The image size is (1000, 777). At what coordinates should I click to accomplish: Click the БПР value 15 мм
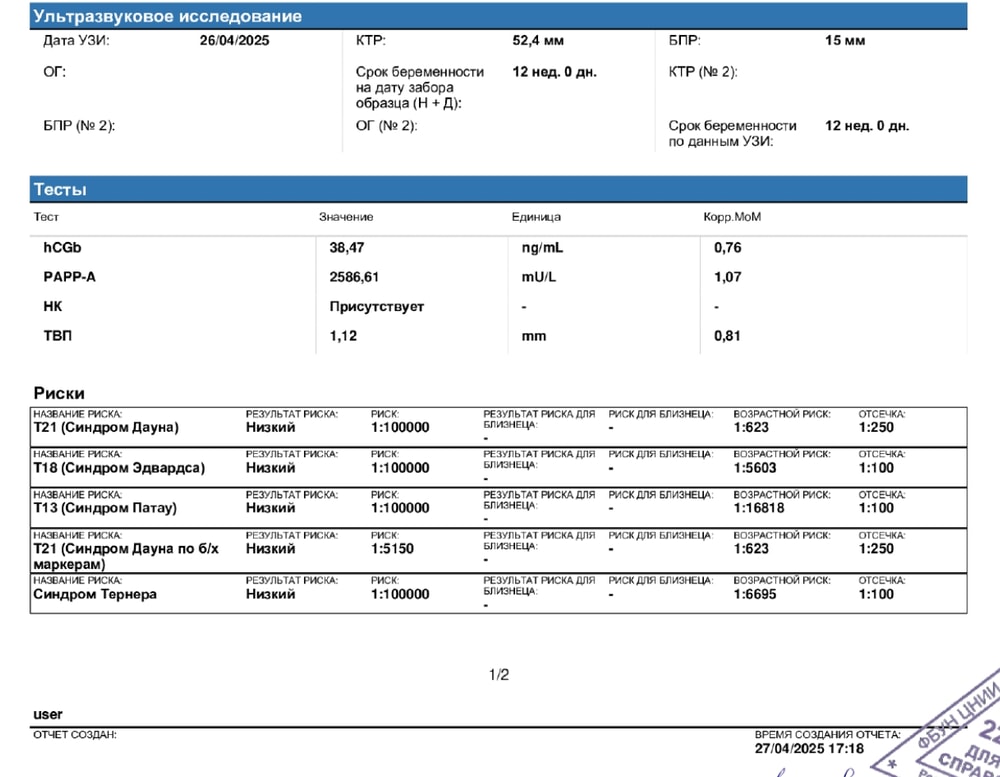point(845,41)
